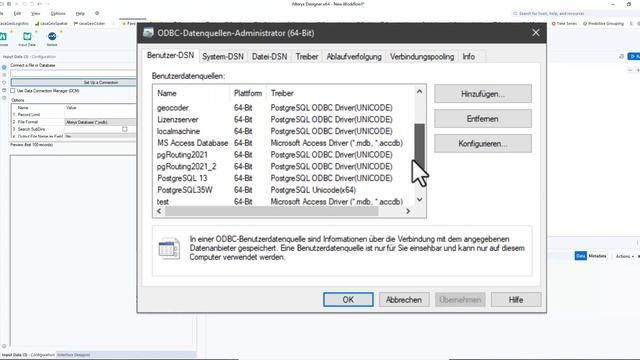This screenshot has width=640, height=360.
Task: Switch to Metadata in Results panel
Action: (597, 256)
